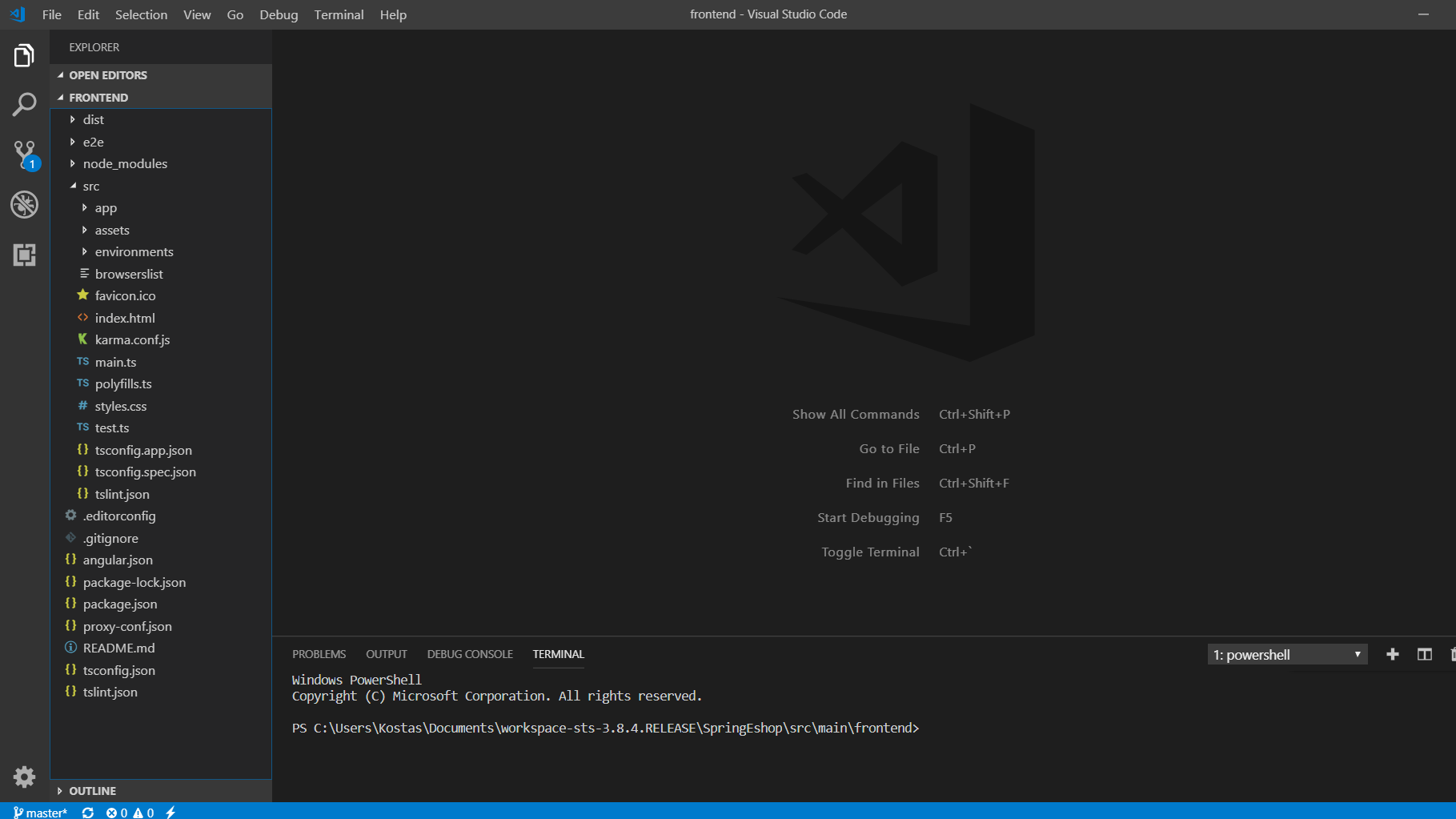Open the Debug view icon
Image resolution: width=1456 pixels, height=819 pixels.
point(24,205)
